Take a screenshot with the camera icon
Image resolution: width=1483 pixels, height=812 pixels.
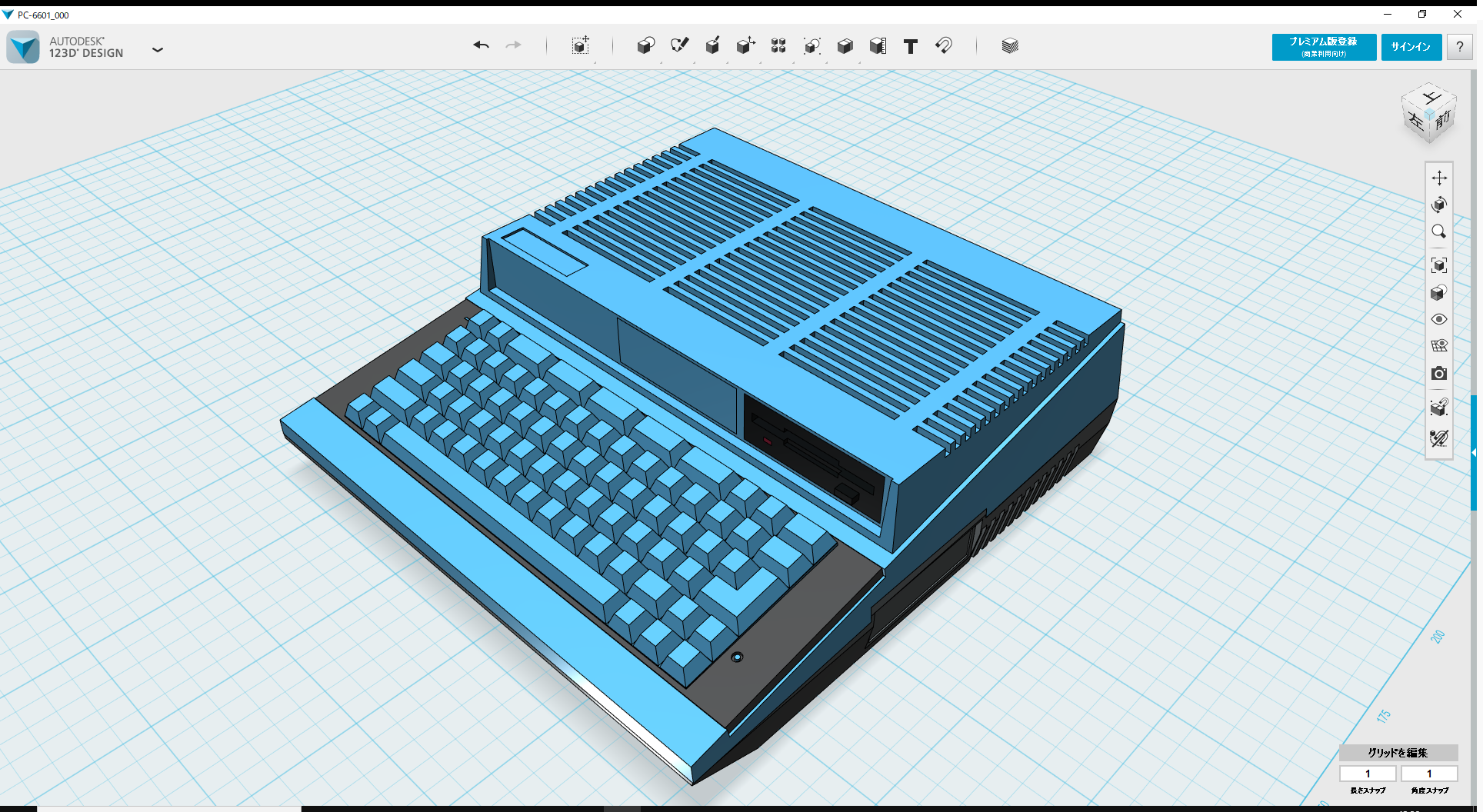[1440, 374]
